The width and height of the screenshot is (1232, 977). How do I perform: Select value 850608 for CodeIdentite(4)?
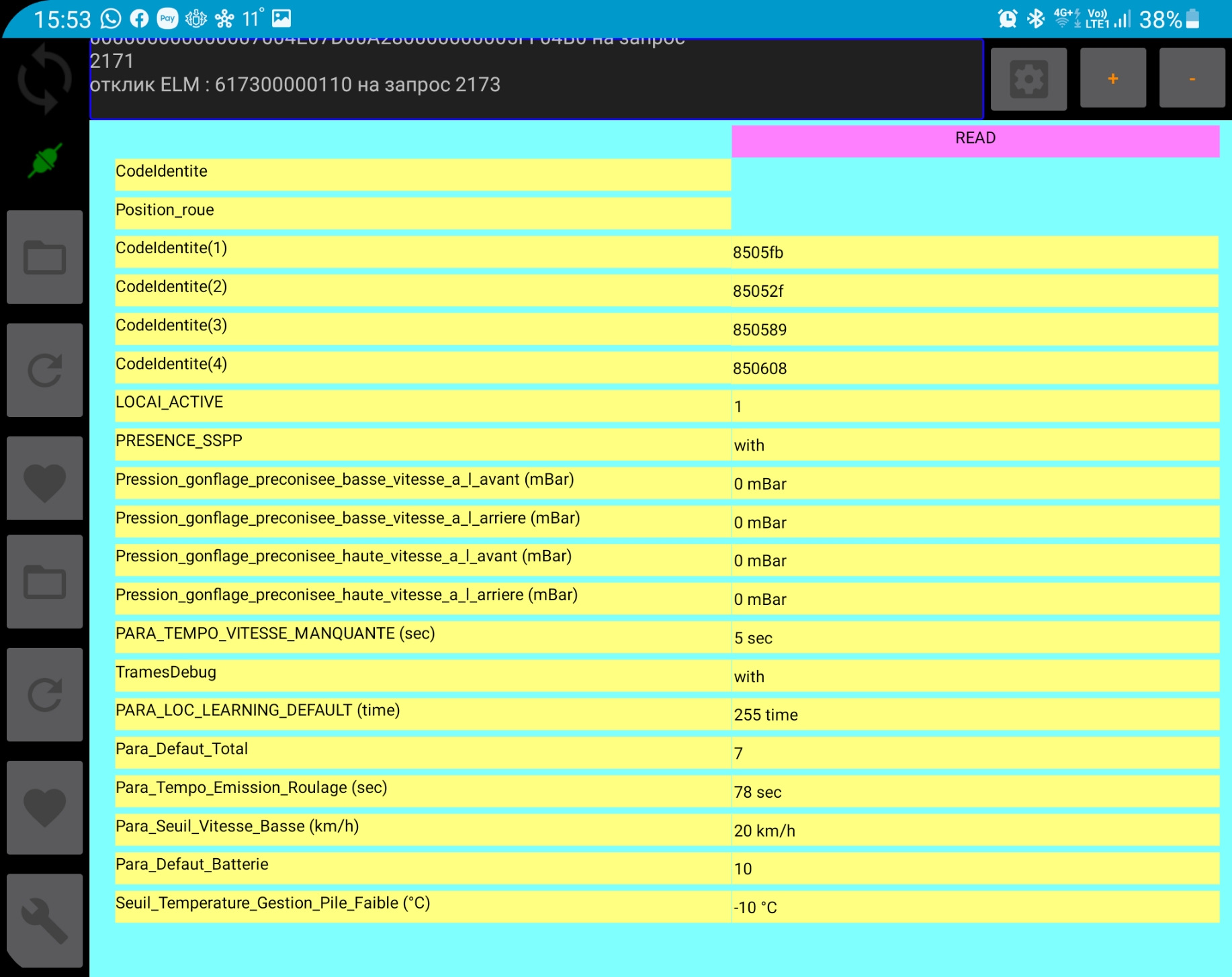[975, 368]
